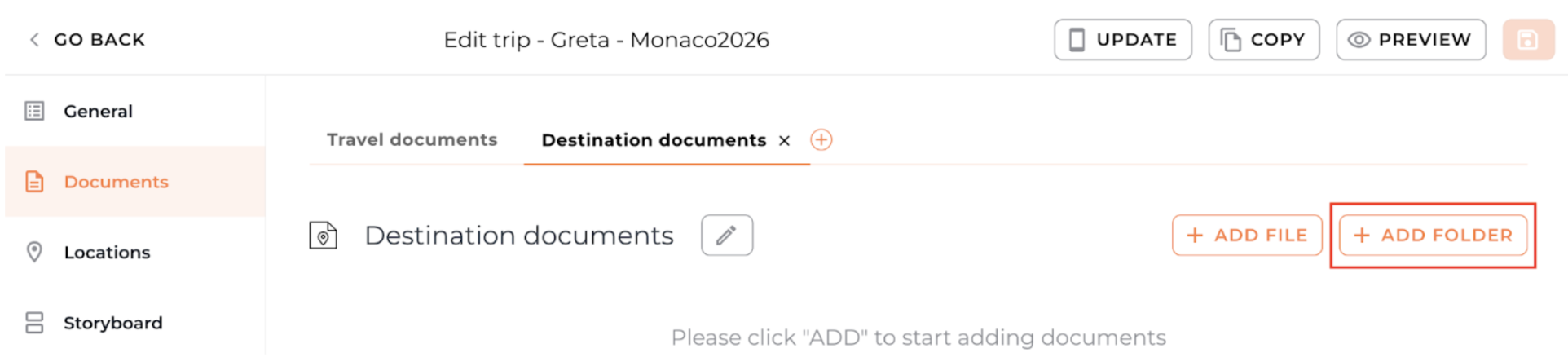Click the pencil edit icon

click(x=726, y=236)
